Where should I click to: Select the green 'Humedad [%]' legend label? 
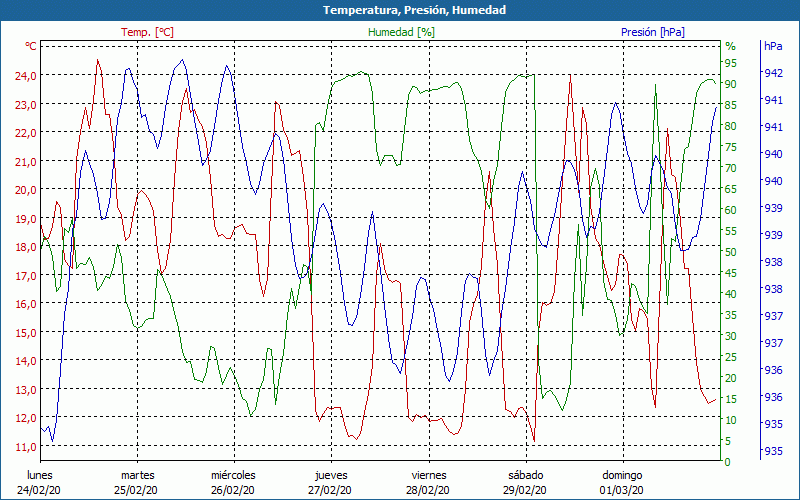pos(402,32)
